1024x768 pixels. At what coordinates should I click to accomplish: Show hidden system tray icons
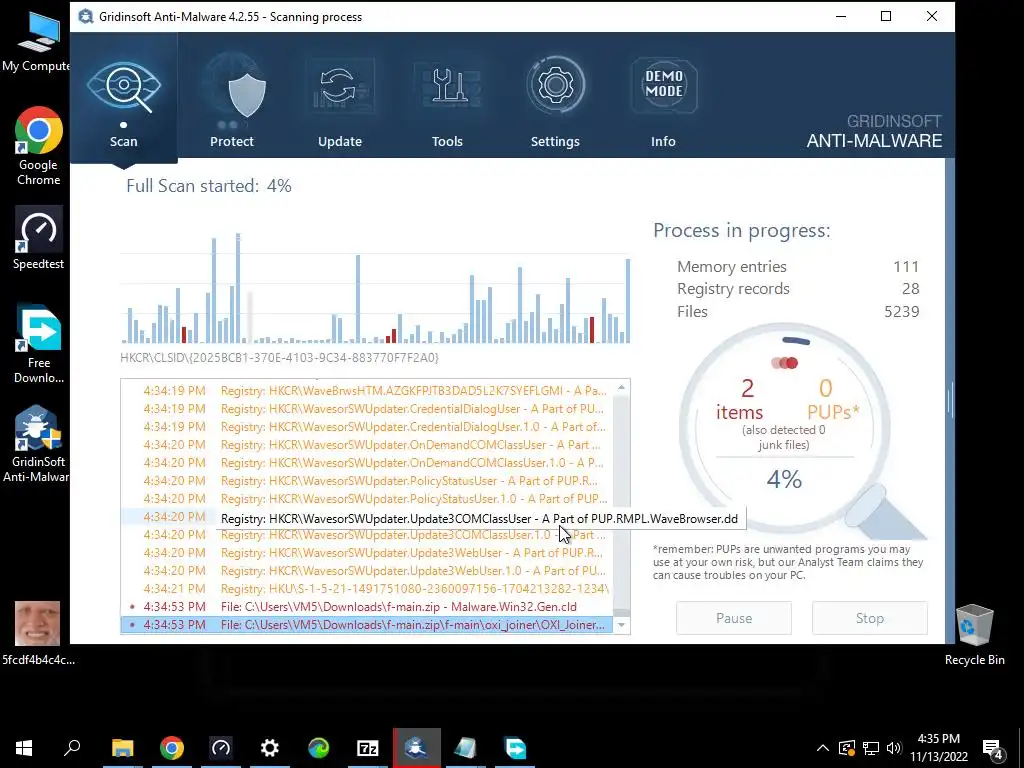point(823,748)
